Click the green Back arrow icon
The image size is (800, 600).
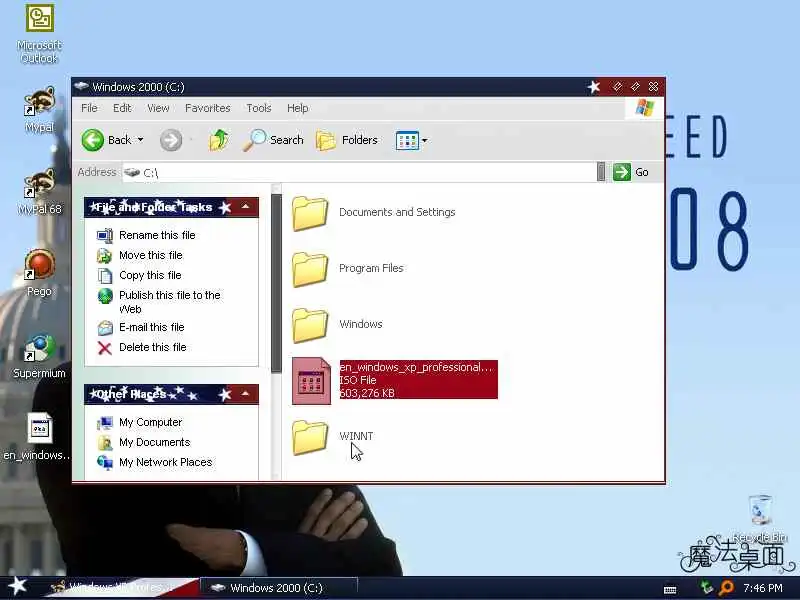click(92, 140)
